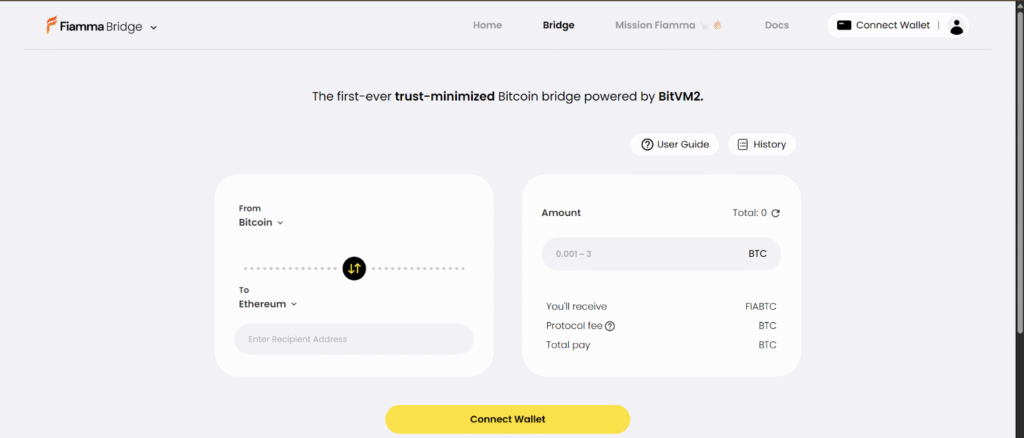
Task: Open the To Ethereum network dropdown
Action: (268, 304)
